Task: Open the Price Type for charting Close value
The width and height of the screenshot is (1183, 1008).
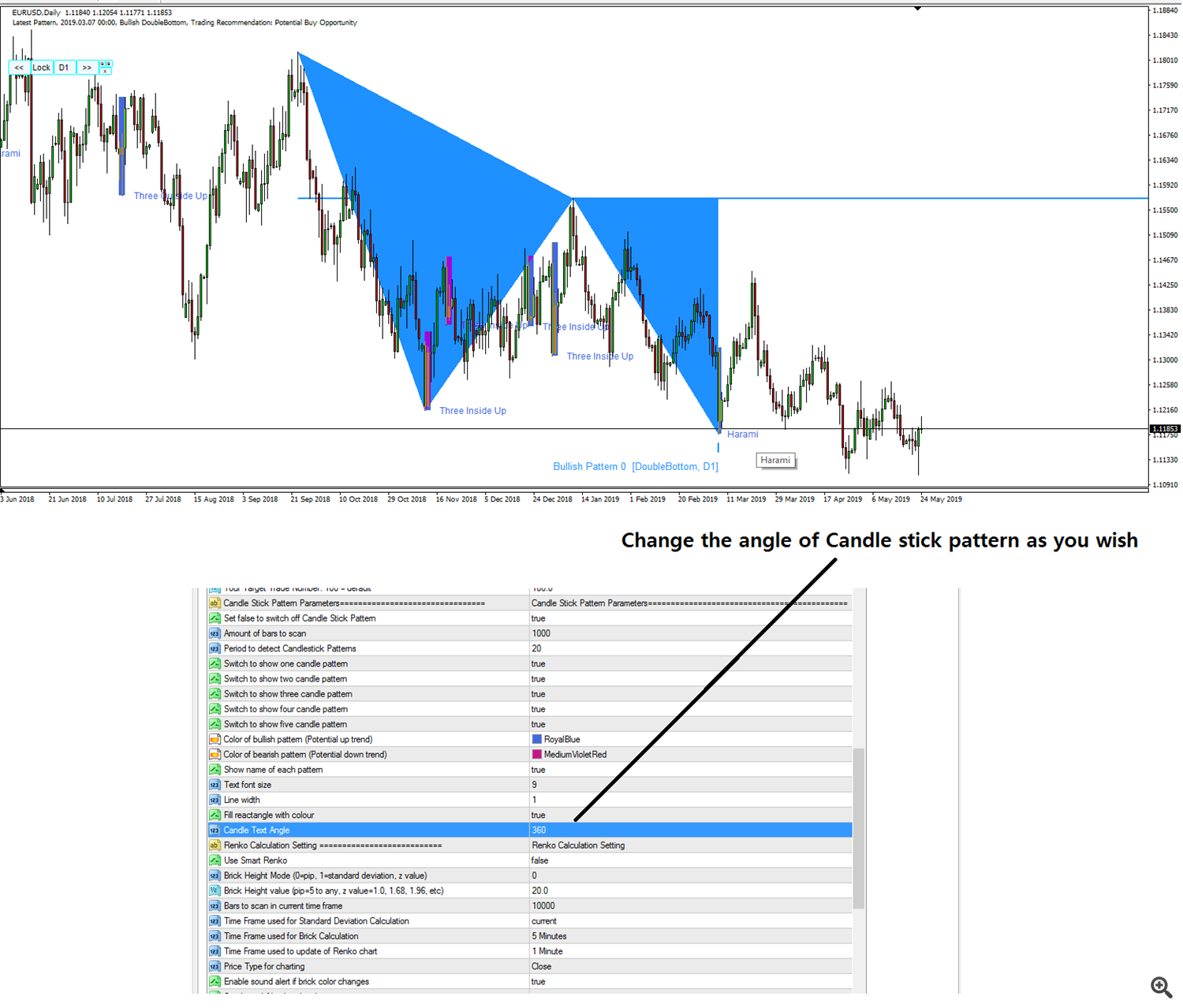Action: click(x=542, y=967)
